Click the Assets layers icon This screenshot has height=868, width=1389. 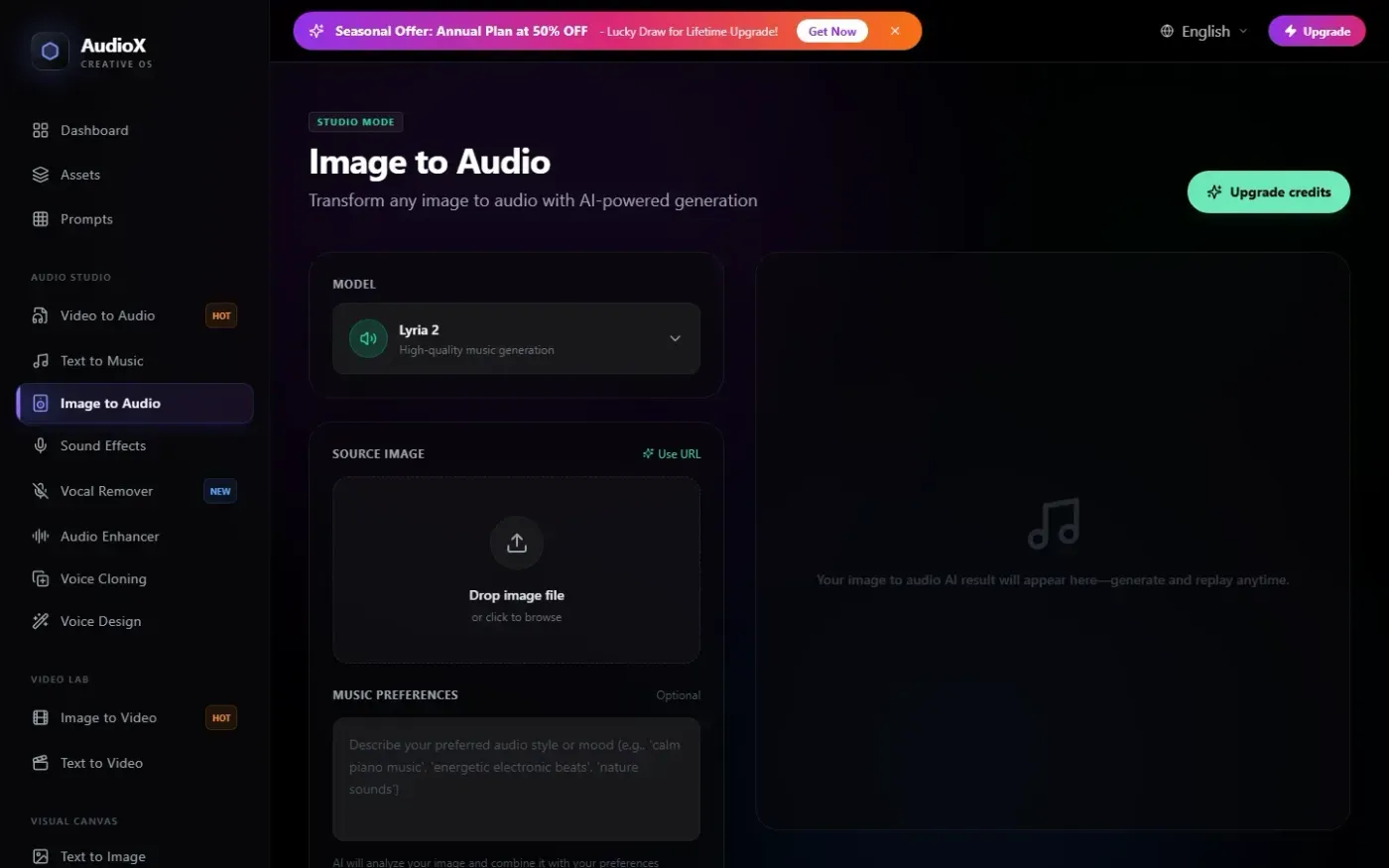click(x=41, y=175)
